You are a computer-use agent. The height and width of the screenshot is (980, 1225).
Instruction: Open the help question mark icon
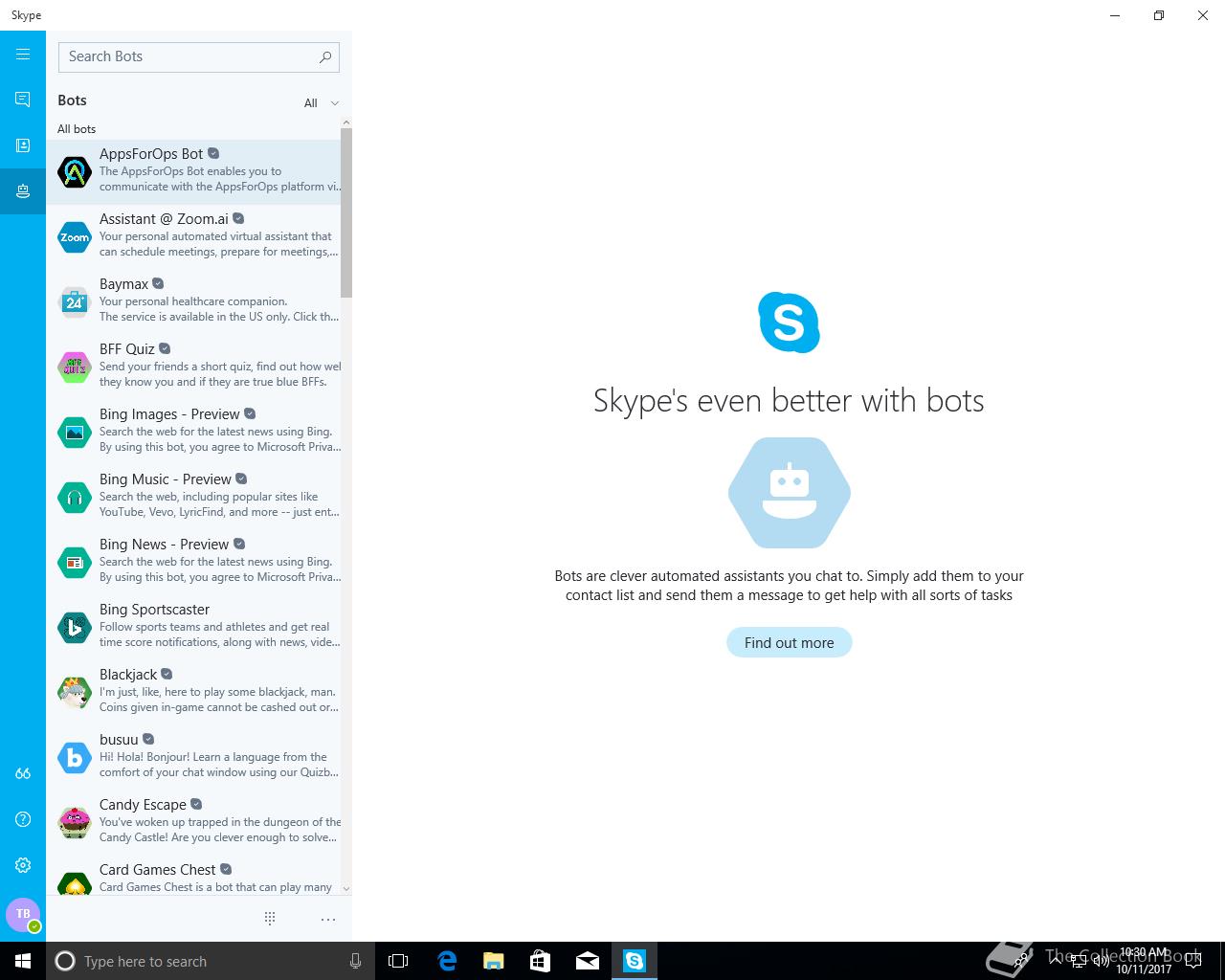coord(23,819)
